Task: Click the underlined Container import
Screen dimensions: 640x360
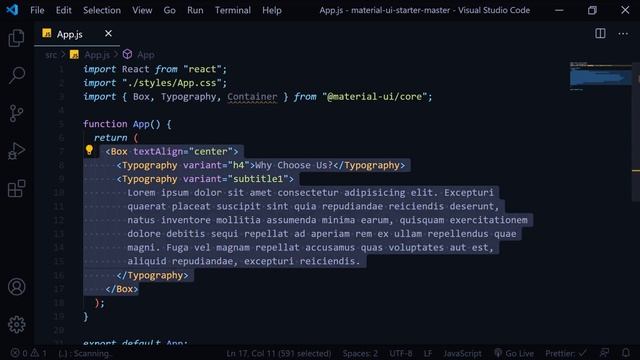Action: click(252, 97)
